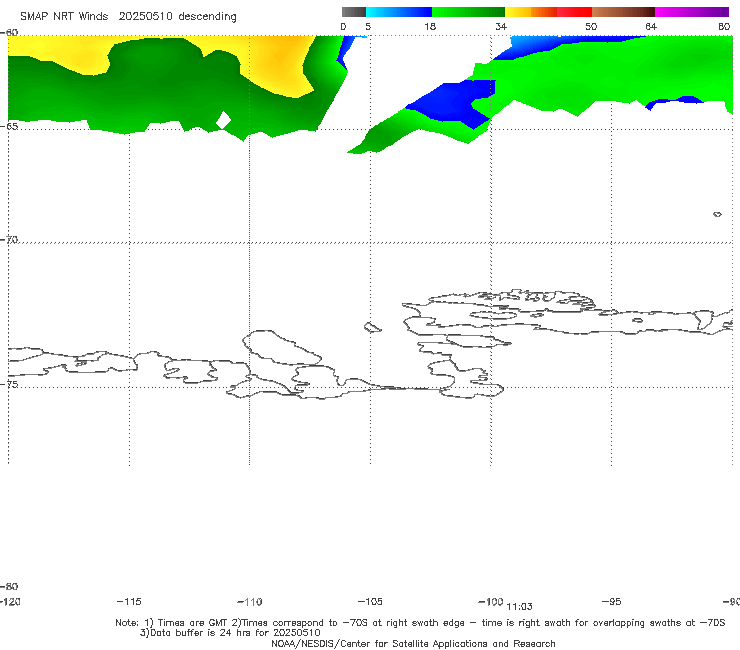Click the colorbar label '50'
740x650 pixels.
coord(591,27)
